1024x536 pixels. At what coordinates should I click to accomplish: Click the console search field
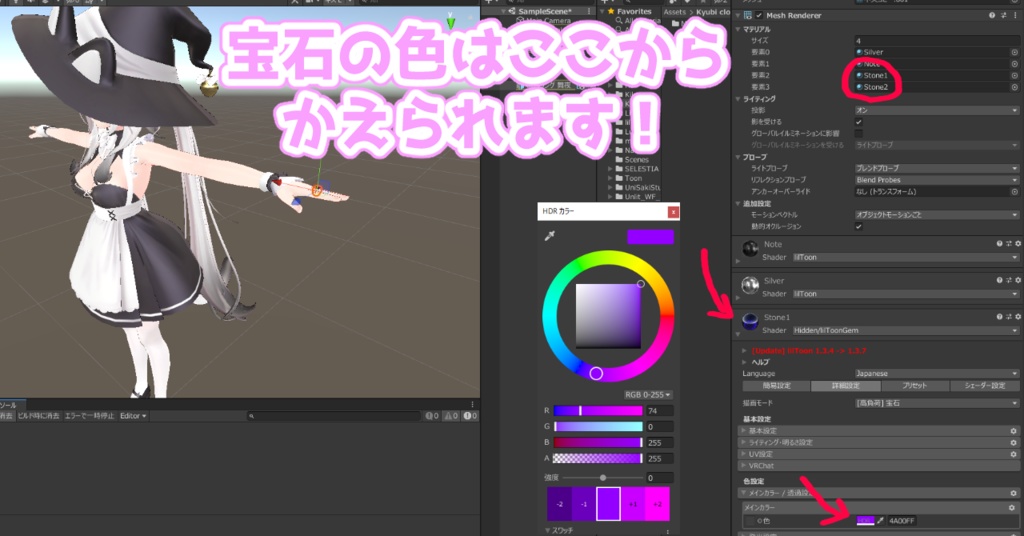click(x=334, y=415)
